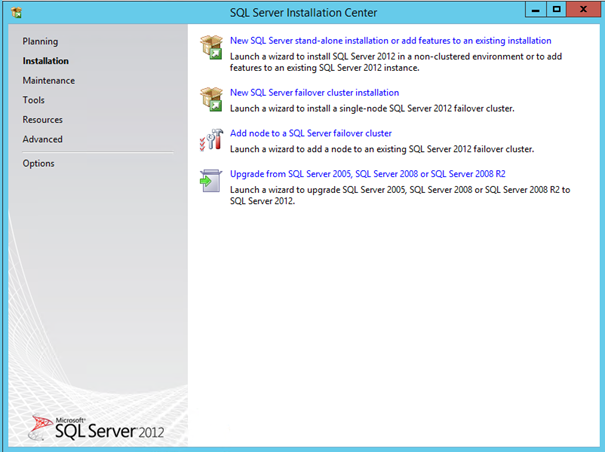Click Add node to a SQL Server failover cluster
The height and width of the screenshot is (452, 605).
tap(310, 133)
